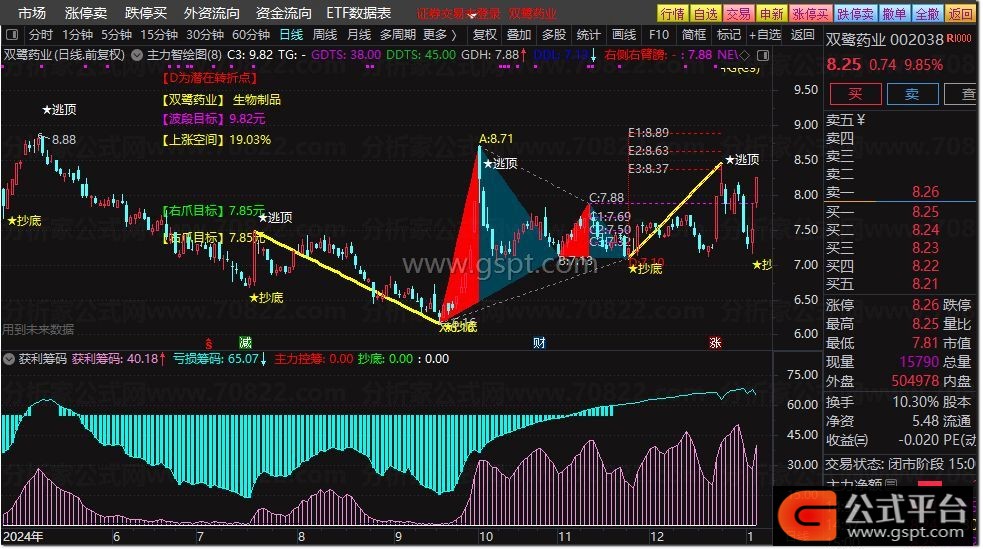Open the 资金流向 menu

284,13
